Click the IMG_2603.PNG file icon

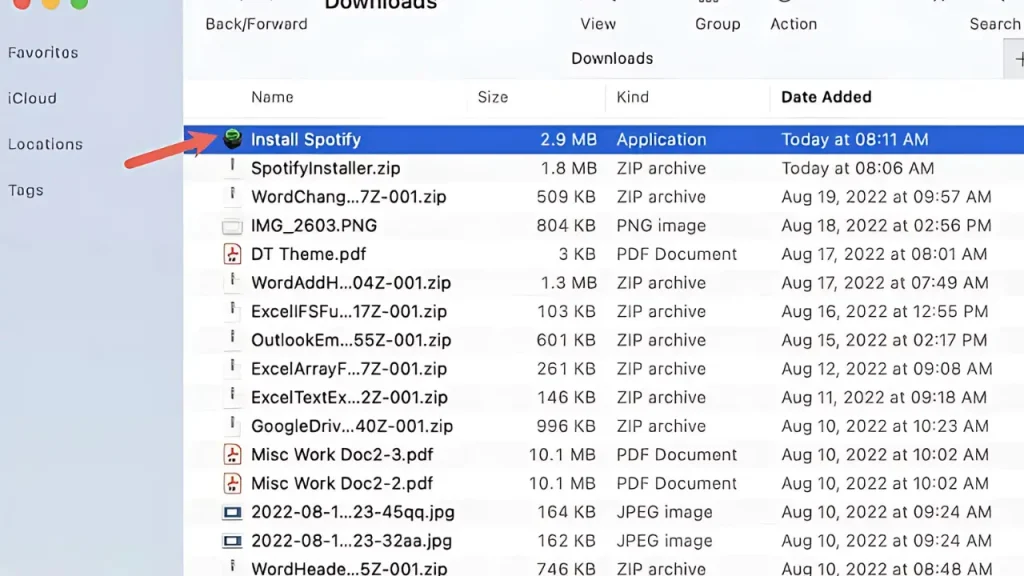coord(232,226)
